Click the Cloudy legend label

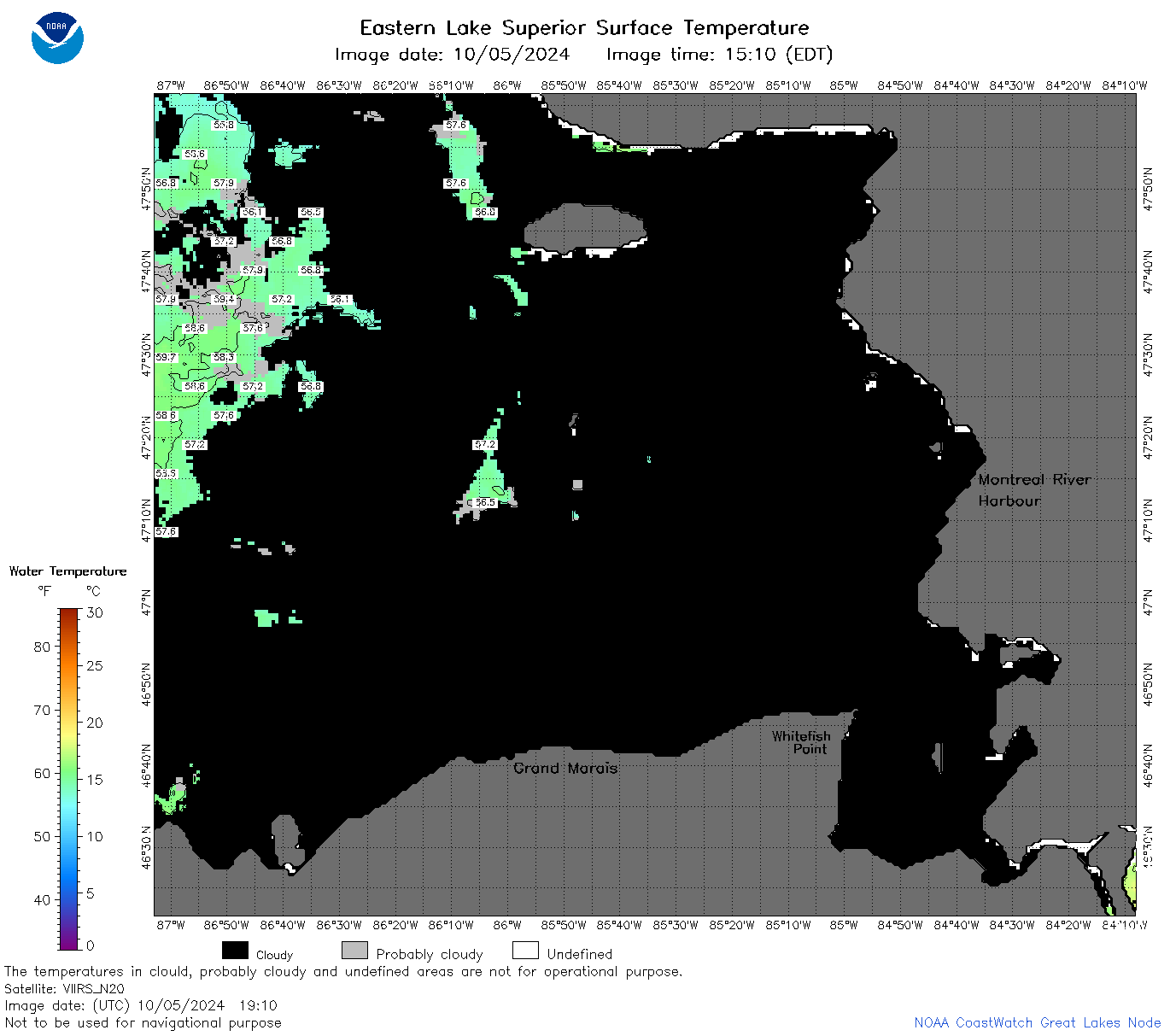pos(274,955)
